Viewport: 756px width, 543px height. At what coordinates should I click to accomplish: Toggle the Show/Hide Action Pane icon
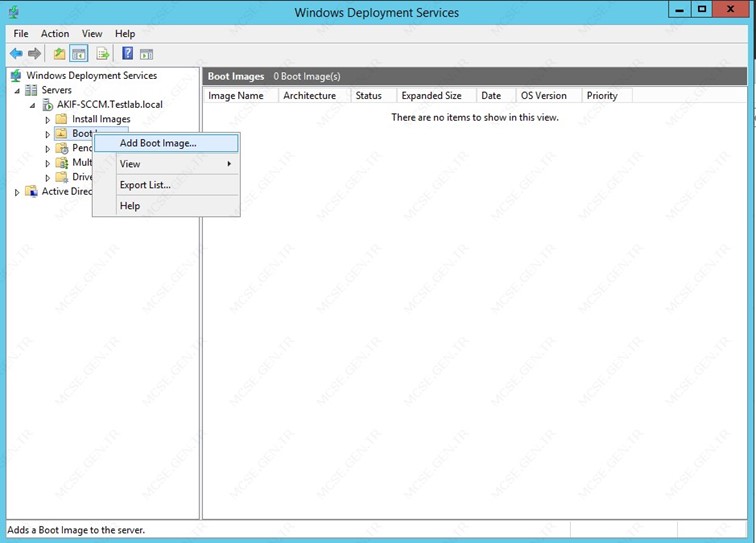146,54
